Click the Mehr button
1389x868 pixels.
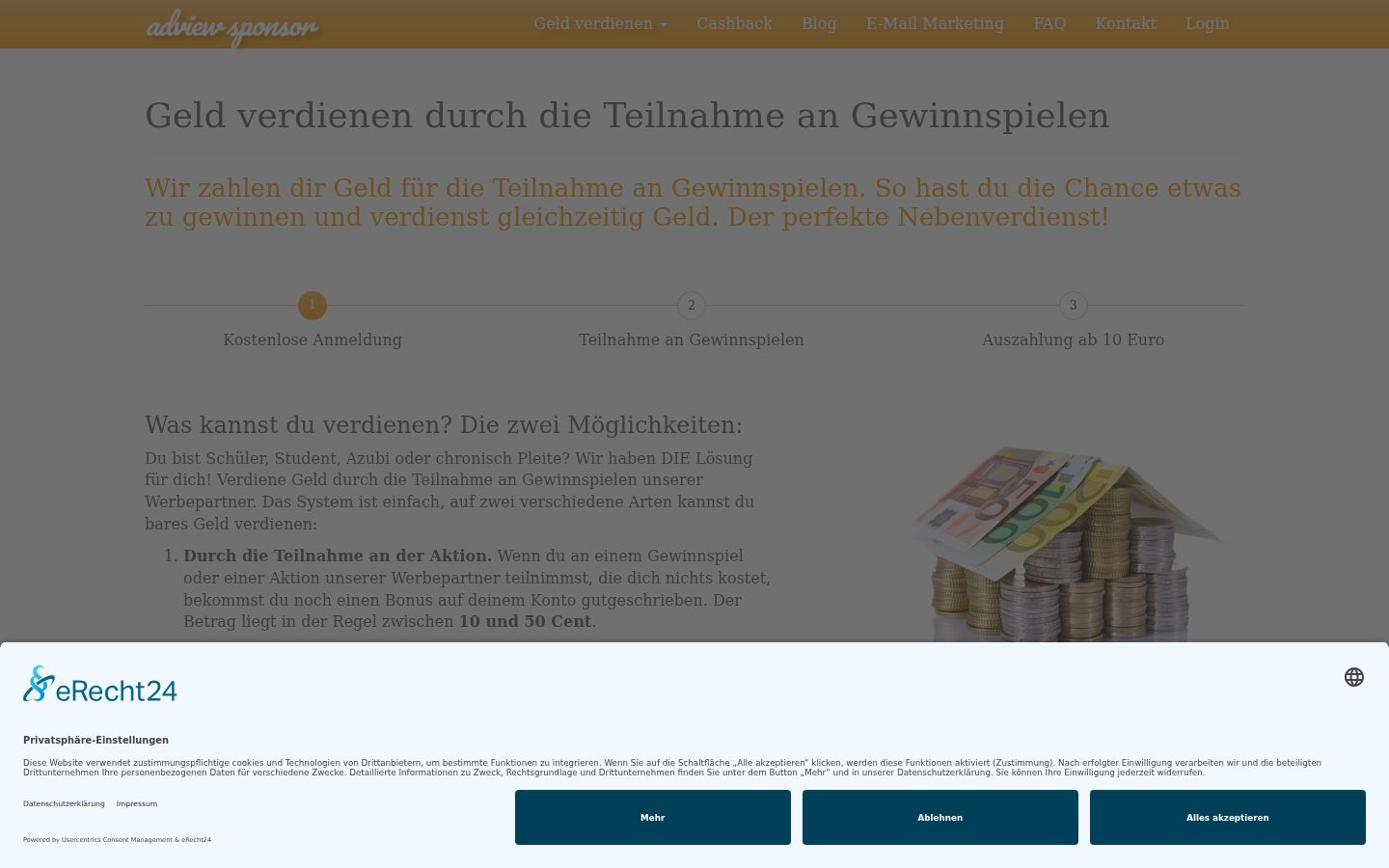click(653, 817)
